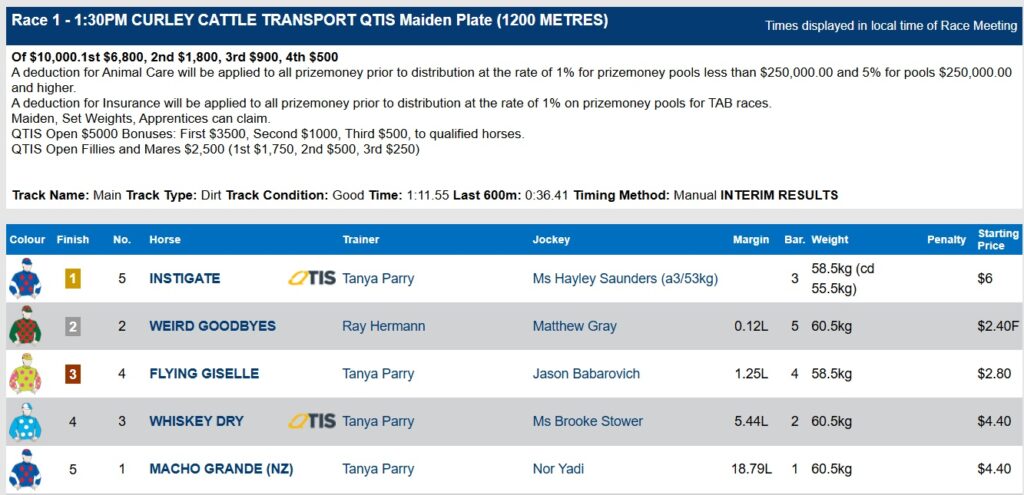Click the light blue silks for Whiskey Dry
The image size is (1024, 495).
tap(25, 421)
